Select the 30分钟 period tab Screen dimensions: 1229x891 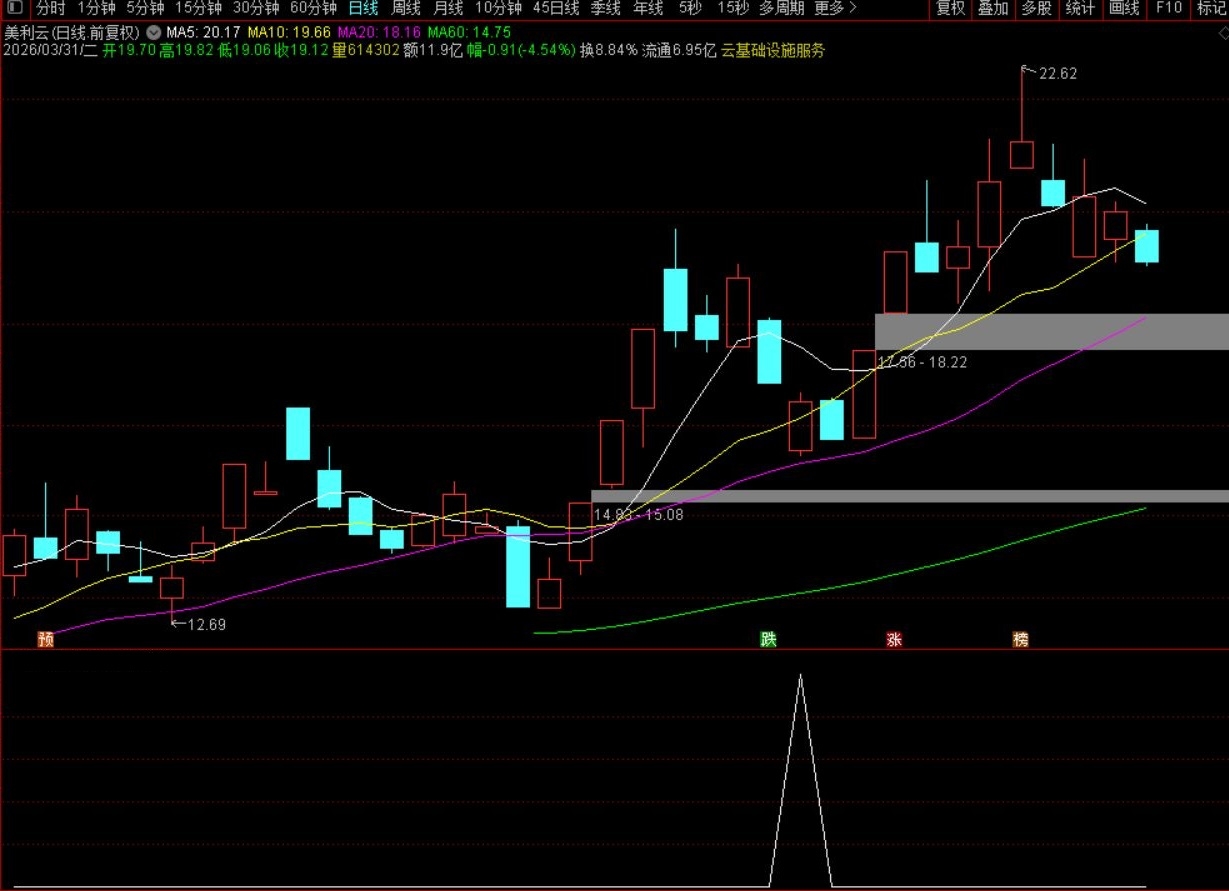click(256, 8)
